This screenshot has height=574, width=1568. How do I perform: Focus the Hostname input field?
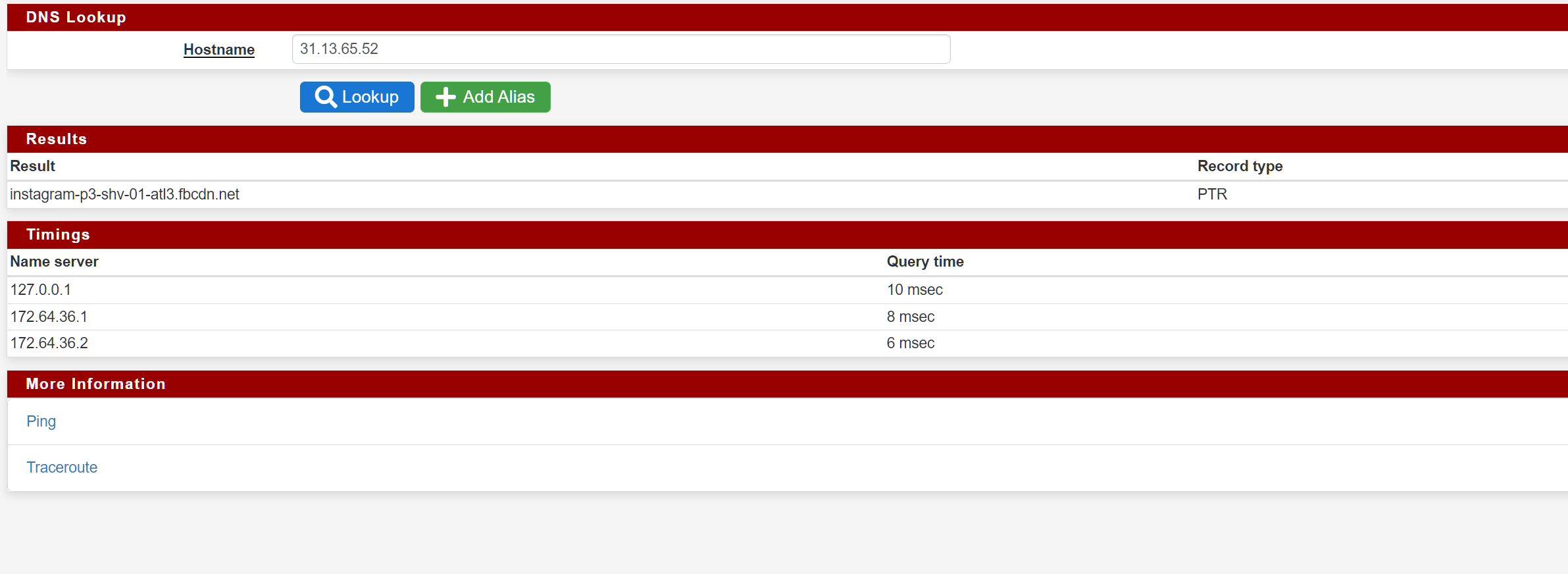[620, 49]
